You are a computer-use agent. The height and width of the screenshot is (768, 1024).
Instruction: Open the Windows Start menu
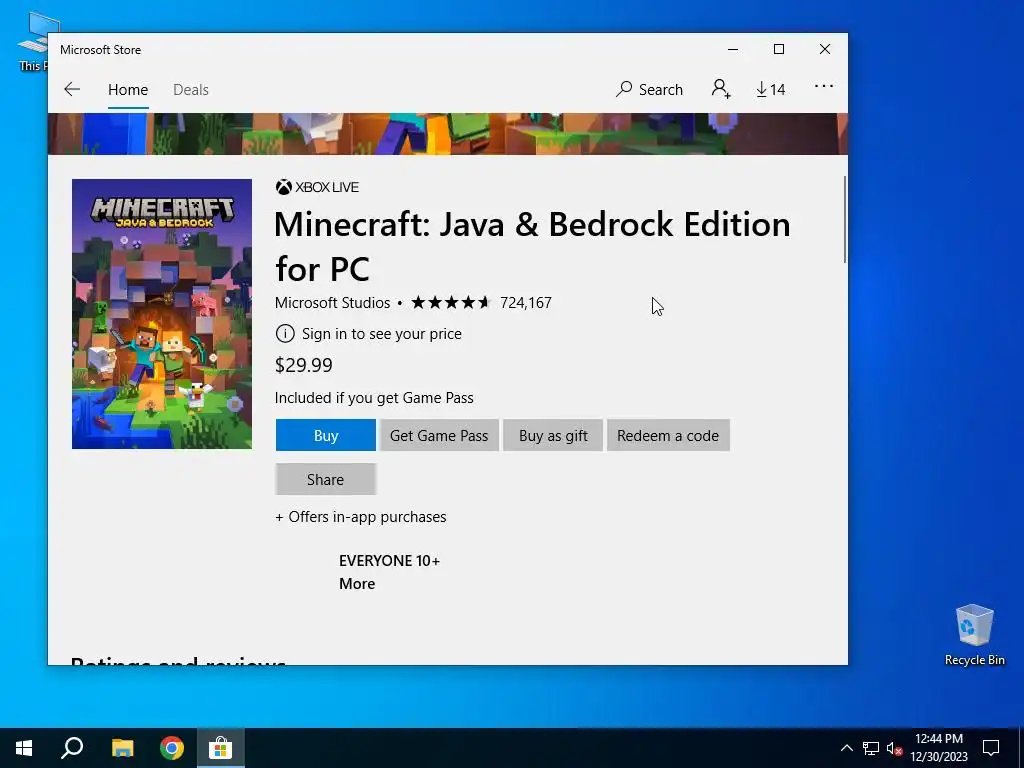(x=24, y=748)
